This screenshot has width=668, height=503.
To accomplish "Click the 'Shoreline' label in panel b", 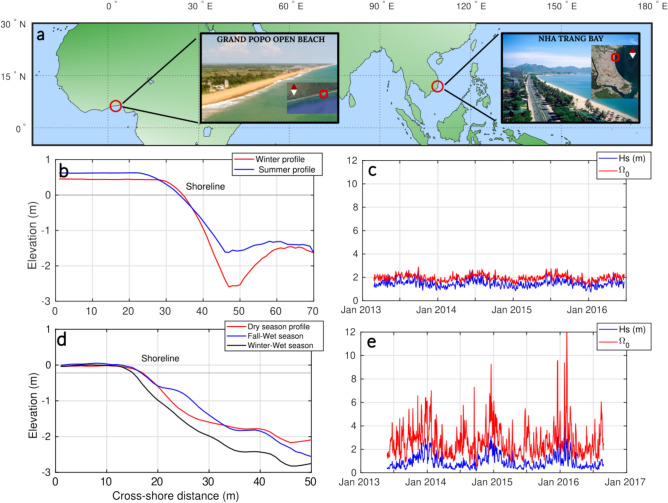I will pyautogui.click(x=205, y=187).
